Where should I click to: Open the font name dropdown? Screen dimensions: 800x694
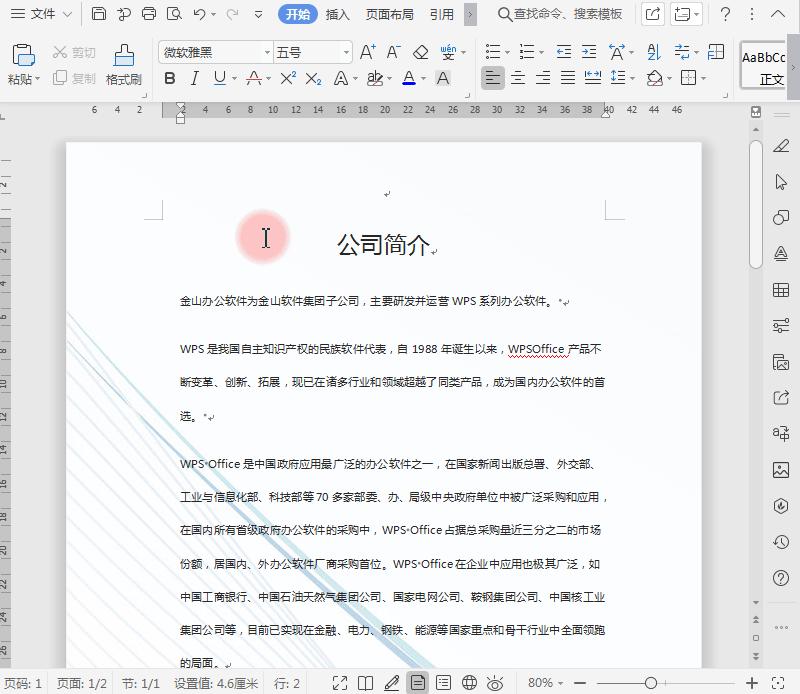(x=267, y=50)
